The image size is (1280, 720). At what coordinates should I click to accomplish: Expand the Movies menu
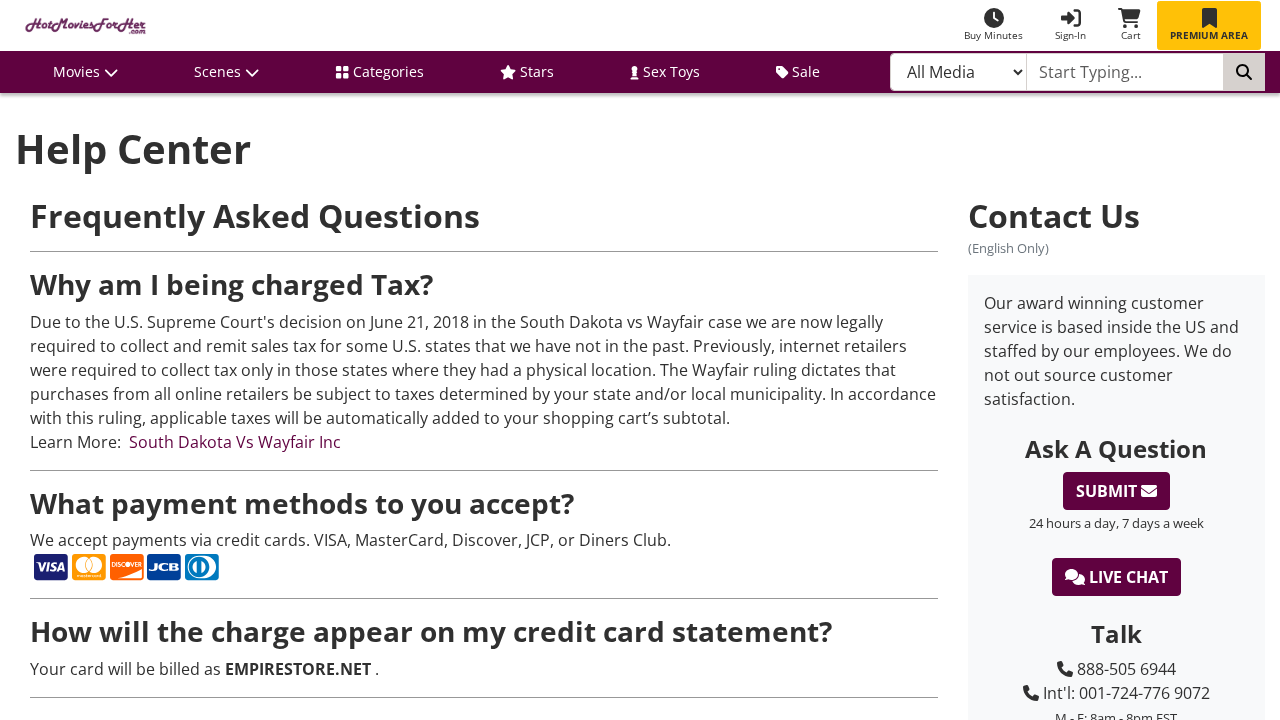pyautogui.click(x=85, y=72)
